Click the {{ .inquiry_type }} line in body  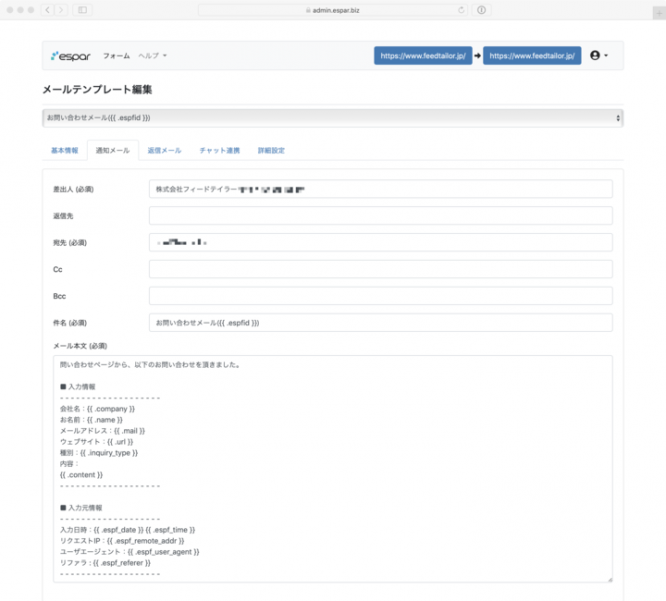tap(99, 453)
